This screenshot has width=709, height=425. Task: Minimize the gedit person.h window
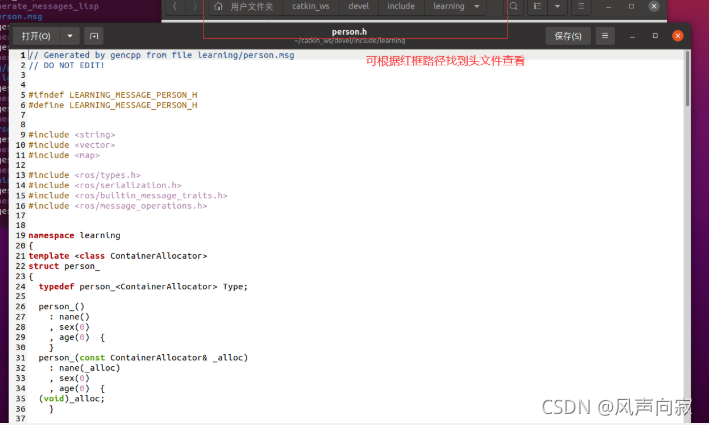click(633, 36)
